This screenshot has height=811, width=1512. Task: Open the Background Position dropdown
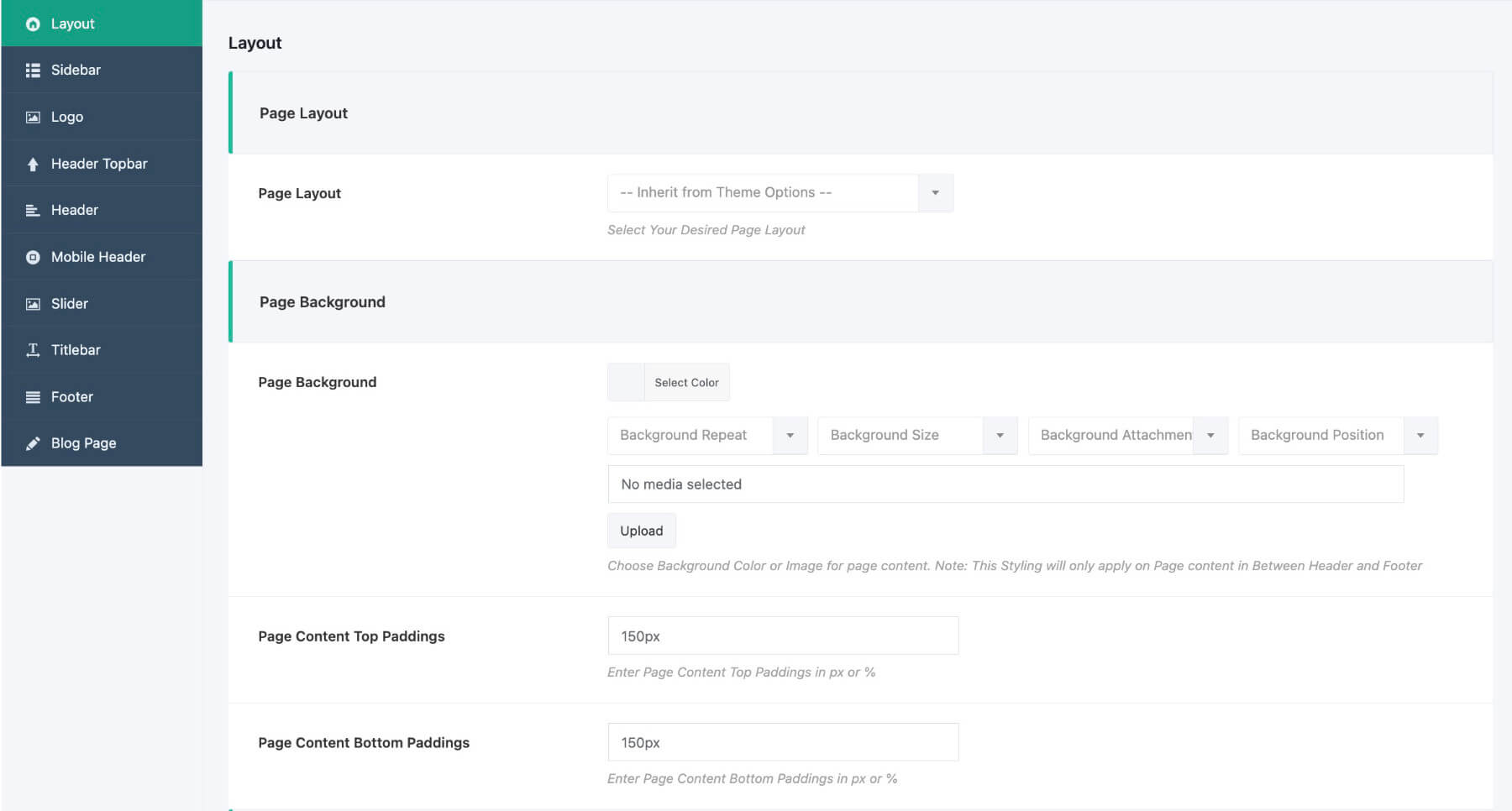tap(1420, 435)
